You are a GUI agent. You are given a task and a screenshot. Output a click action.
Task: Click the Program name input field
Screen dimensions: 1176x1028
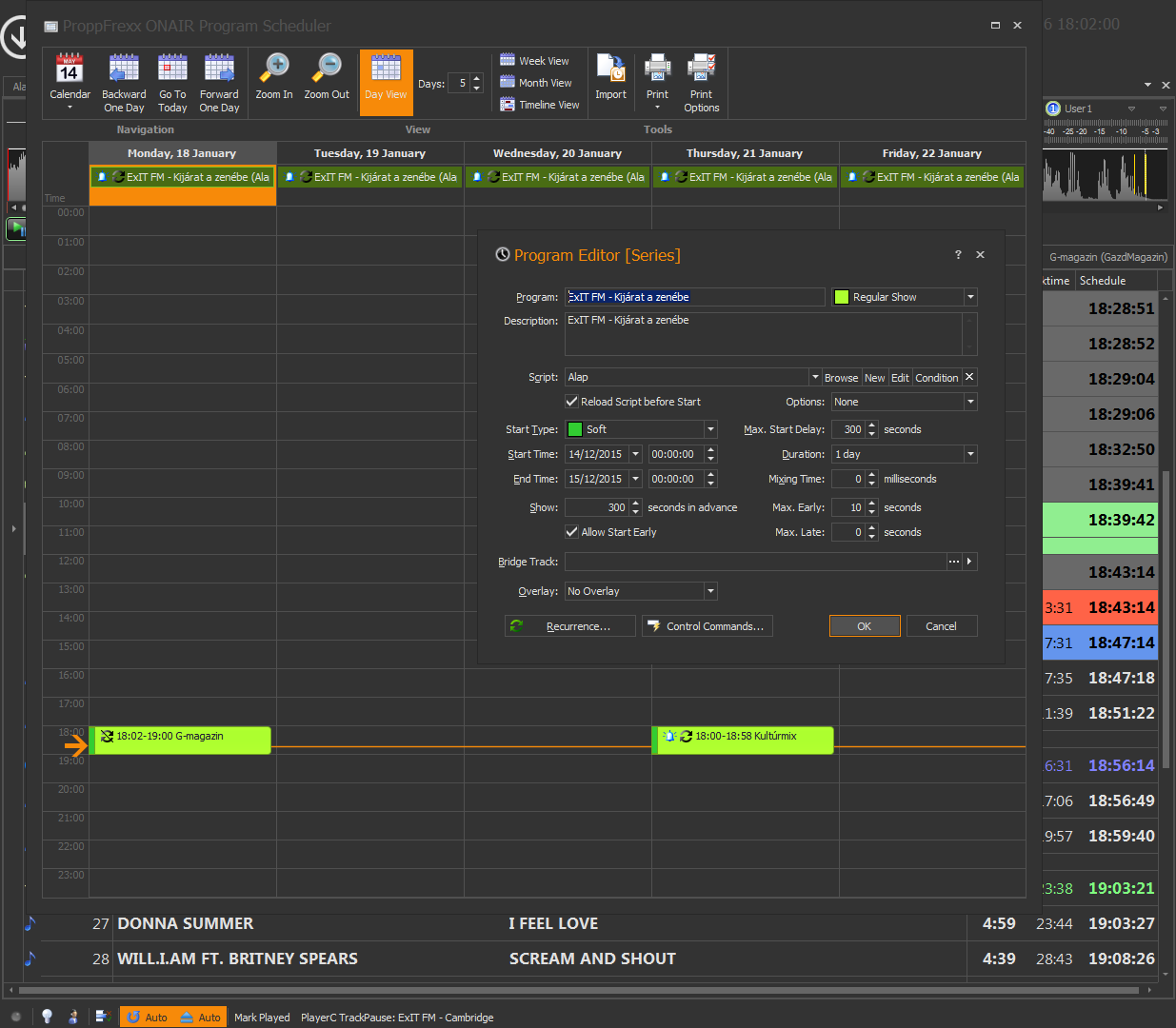click(695, 297)
